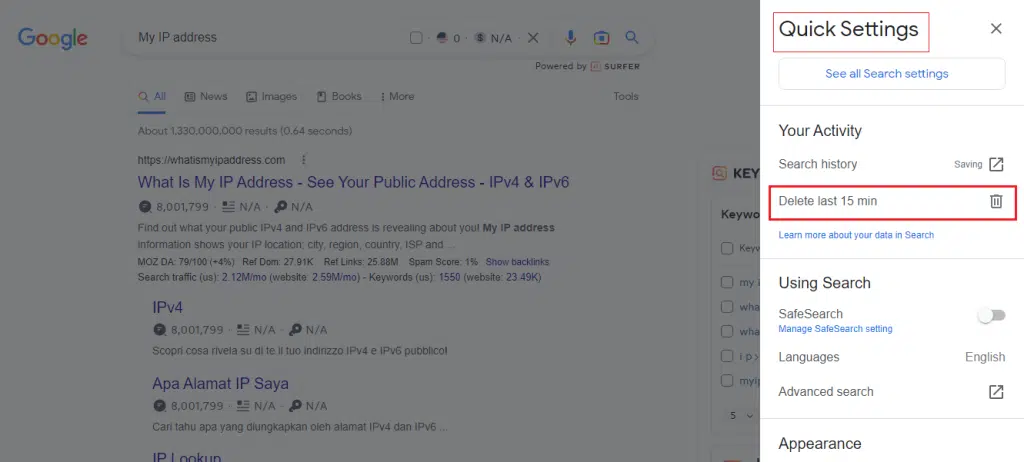Expand the More search filters menu

click(x=397, y=97)
